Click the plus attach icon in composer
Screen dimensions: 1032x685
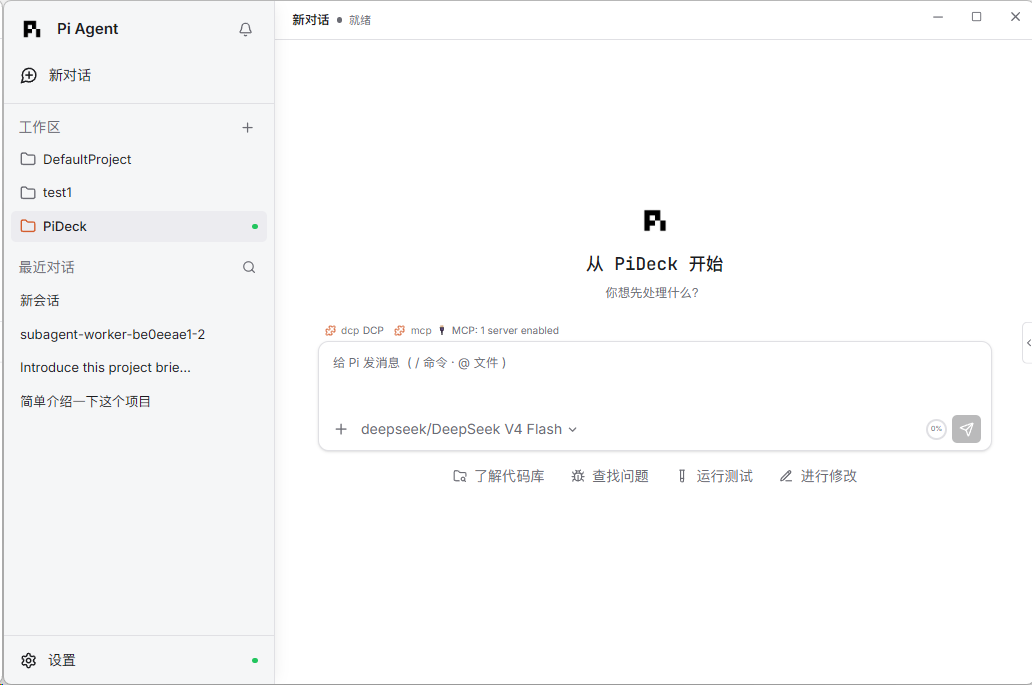pos(341,429)
